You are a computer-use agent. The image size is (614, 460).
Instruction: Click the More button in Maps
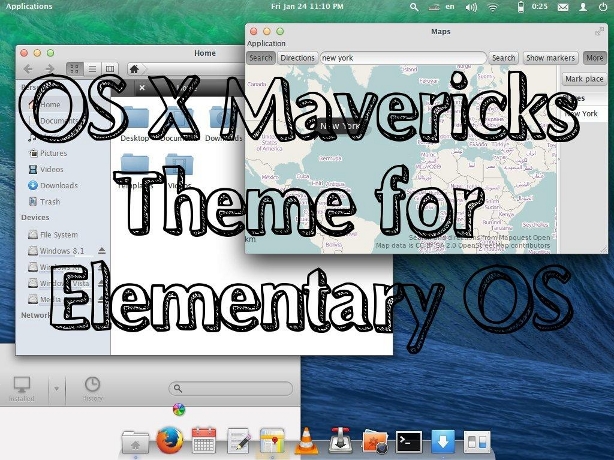click(x=595, y=58)
